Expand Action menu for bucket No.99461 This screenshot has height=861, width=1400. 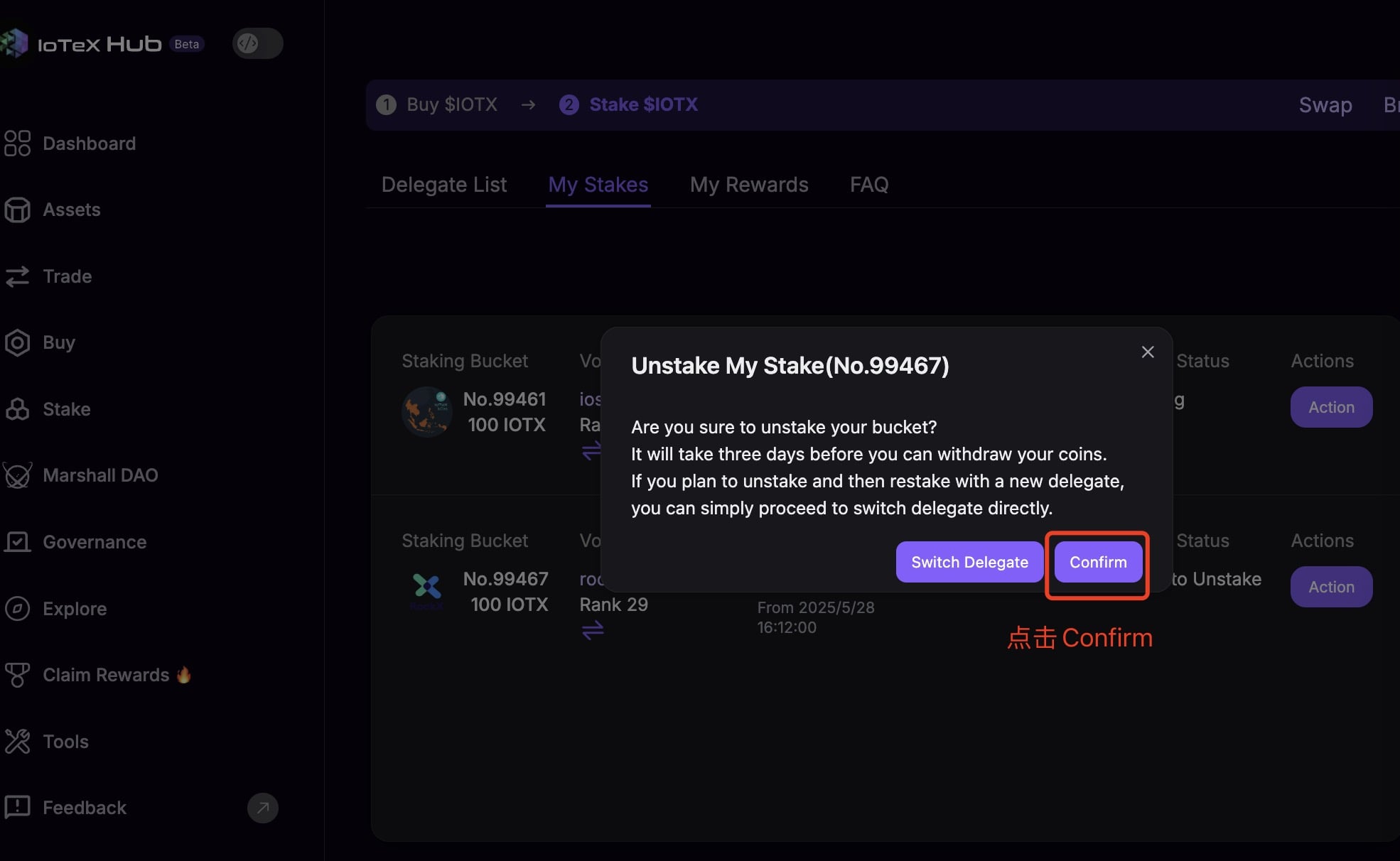point(1330,407)
